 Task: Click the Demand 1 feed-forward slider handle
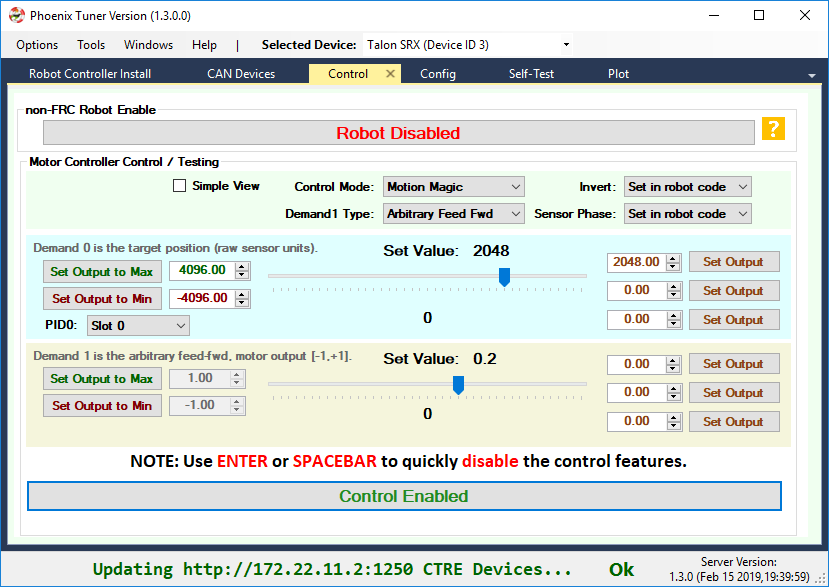[x=458, y=386]
